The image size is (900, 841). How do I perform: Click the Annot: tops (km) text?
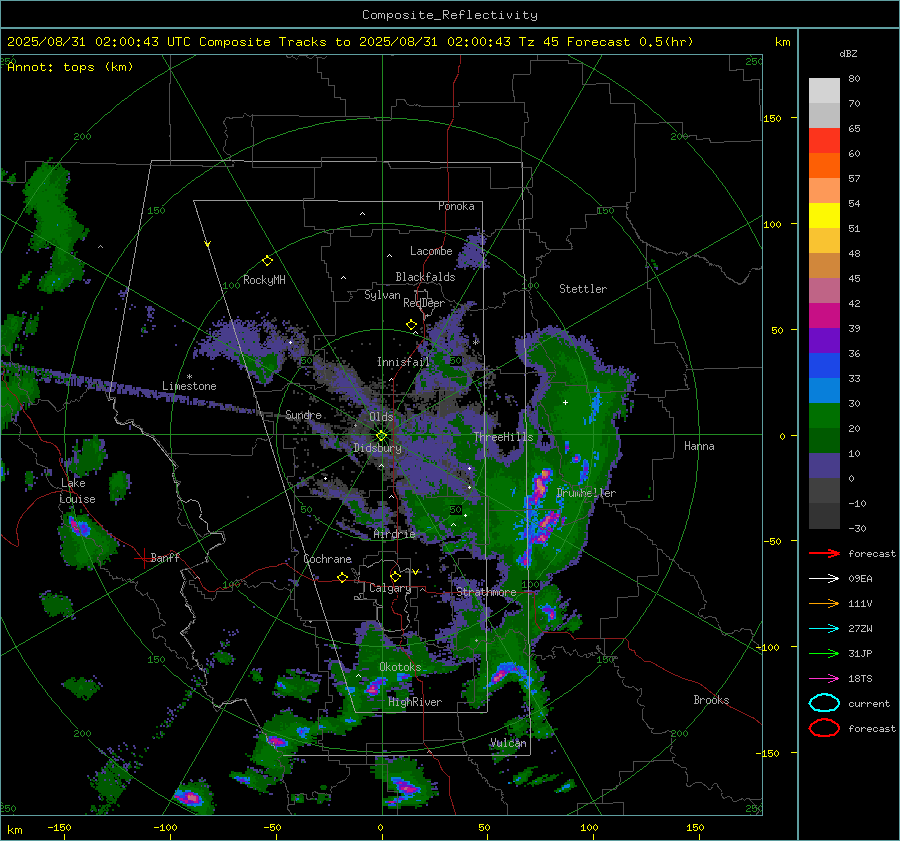pos(70,67)
